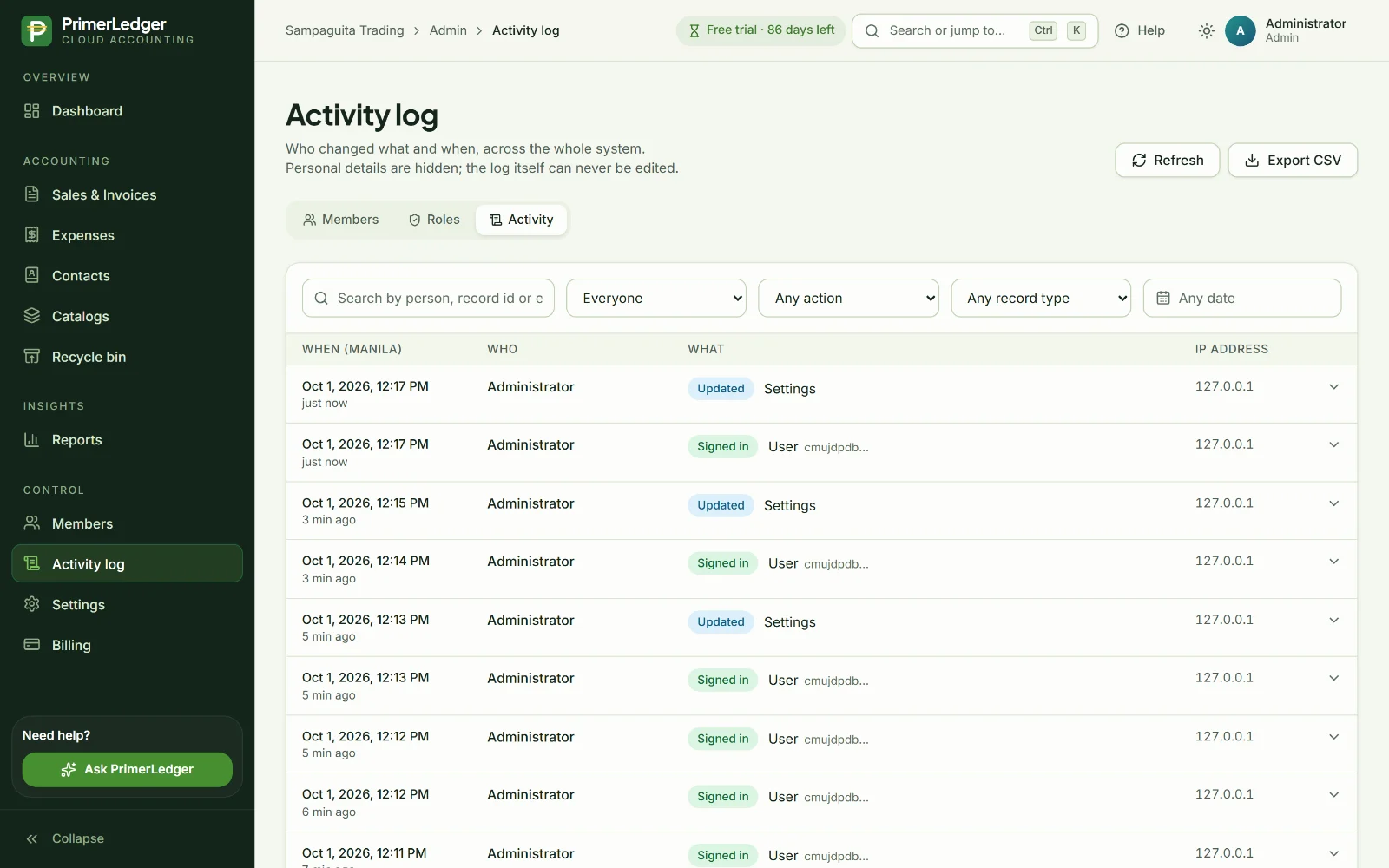
Task: Click the Sampaguita Trading breadcrumb
Action: 345,30
